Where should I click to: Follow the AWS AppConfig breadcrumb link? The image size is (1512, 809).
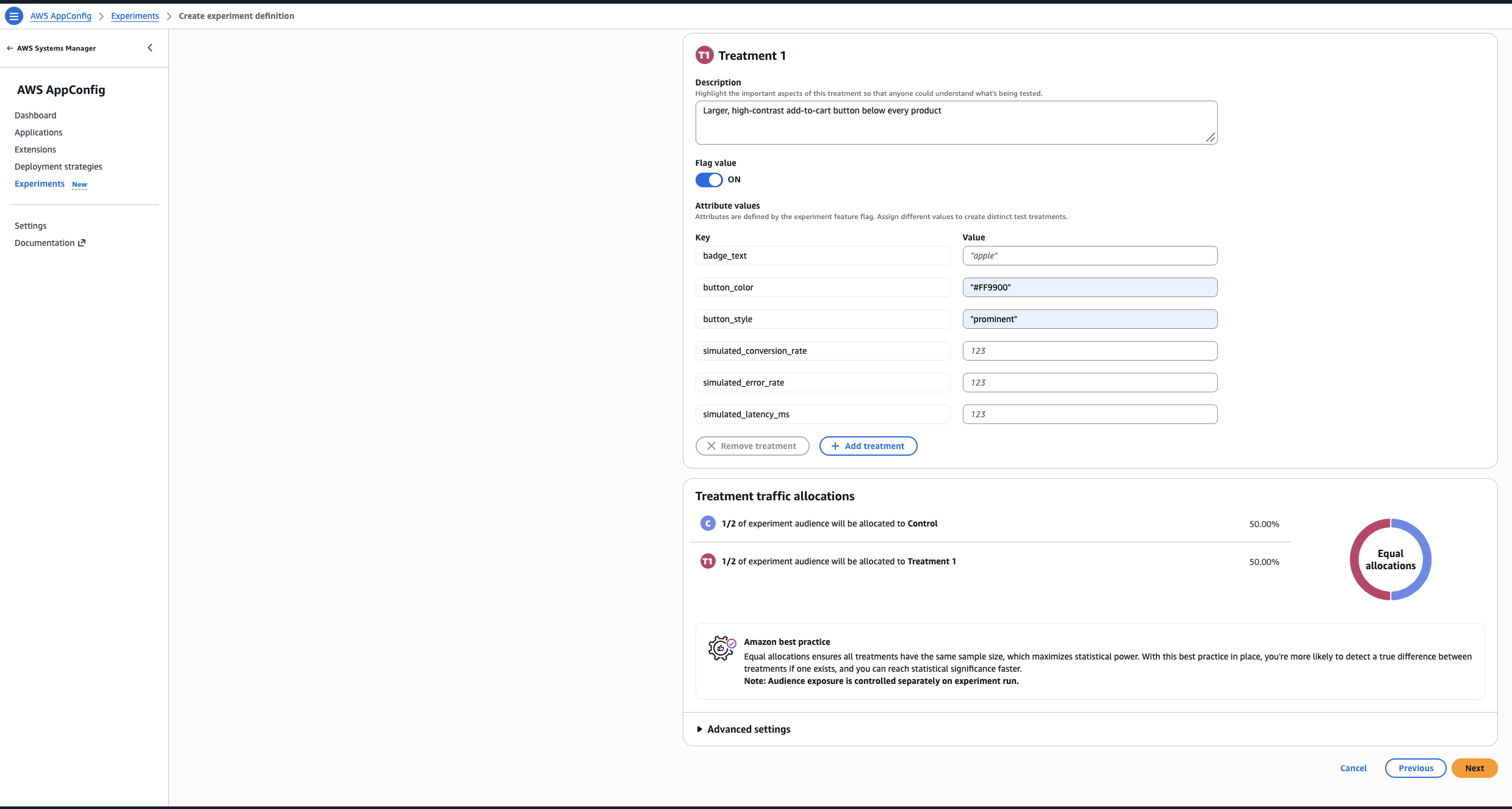(x=61, y=16)
